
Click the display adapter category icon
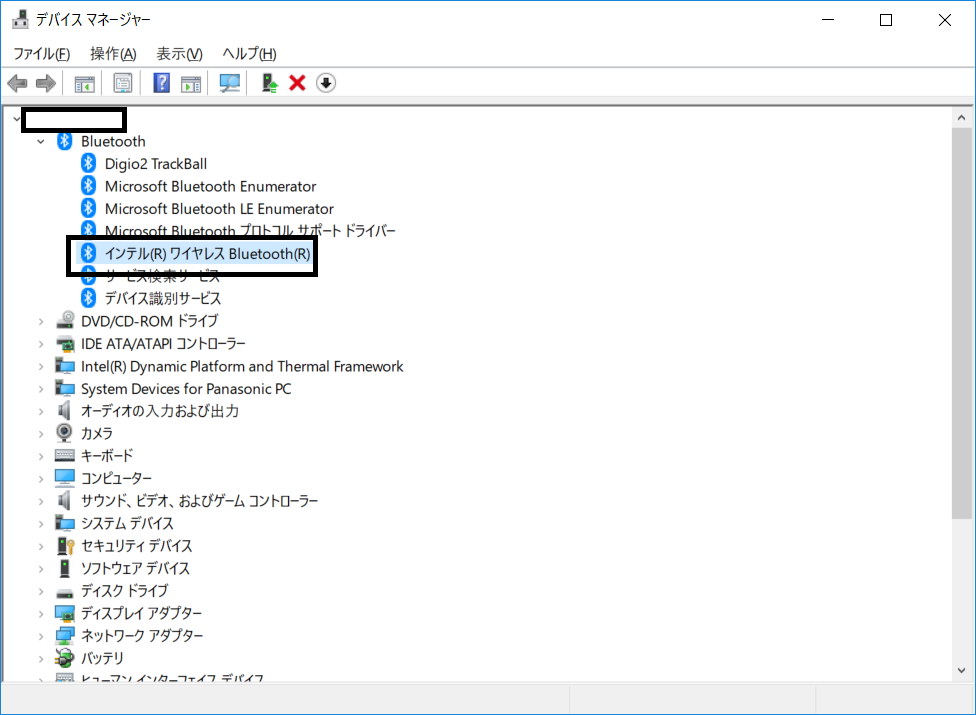[65, 613]
